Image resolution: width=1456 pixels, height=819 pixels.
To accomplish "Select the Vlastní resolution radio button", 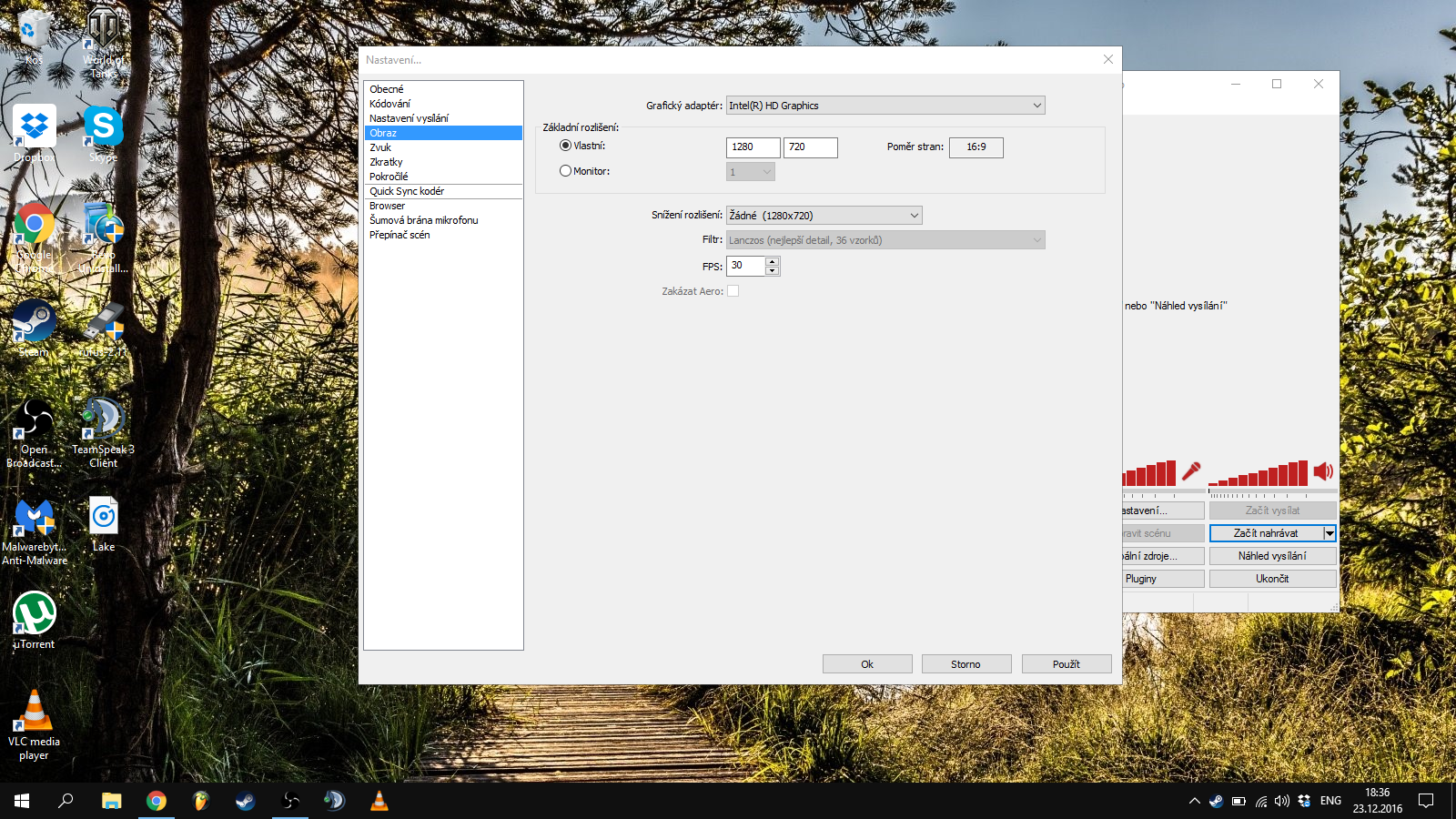I will [x=565, y=146].
